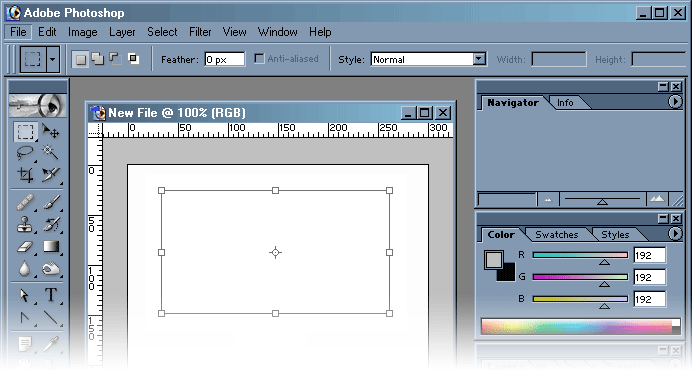Open the Style dropdown showing Normal
Viewport: 692px width, 379px height.
(x=428, y=59)
